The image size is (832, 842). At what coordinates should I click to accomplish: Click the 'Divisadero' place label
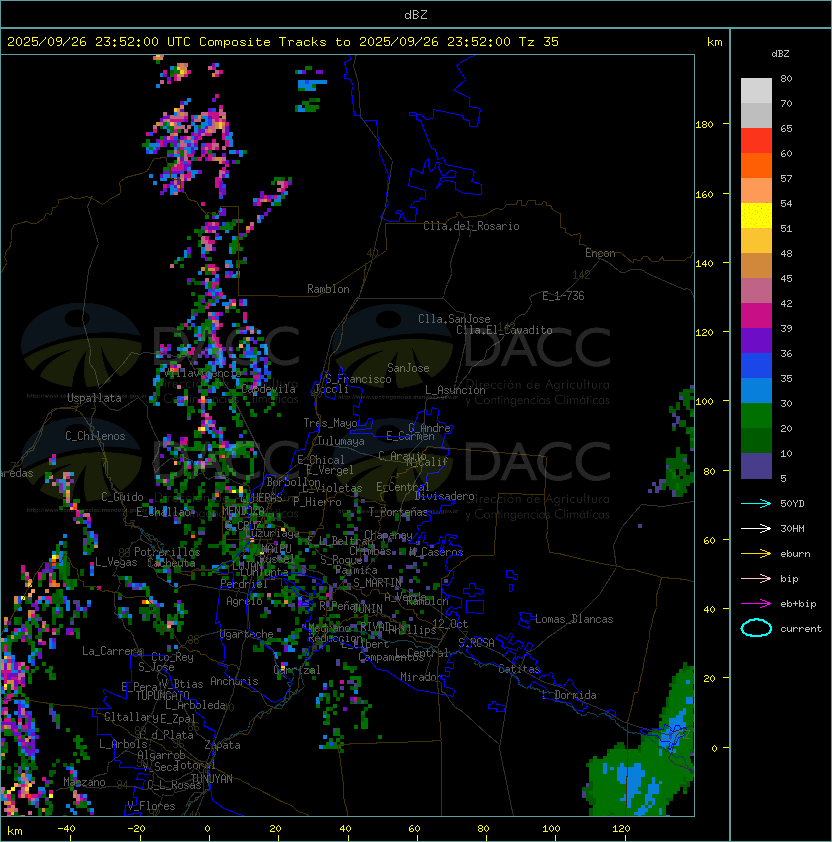point(444,496)
